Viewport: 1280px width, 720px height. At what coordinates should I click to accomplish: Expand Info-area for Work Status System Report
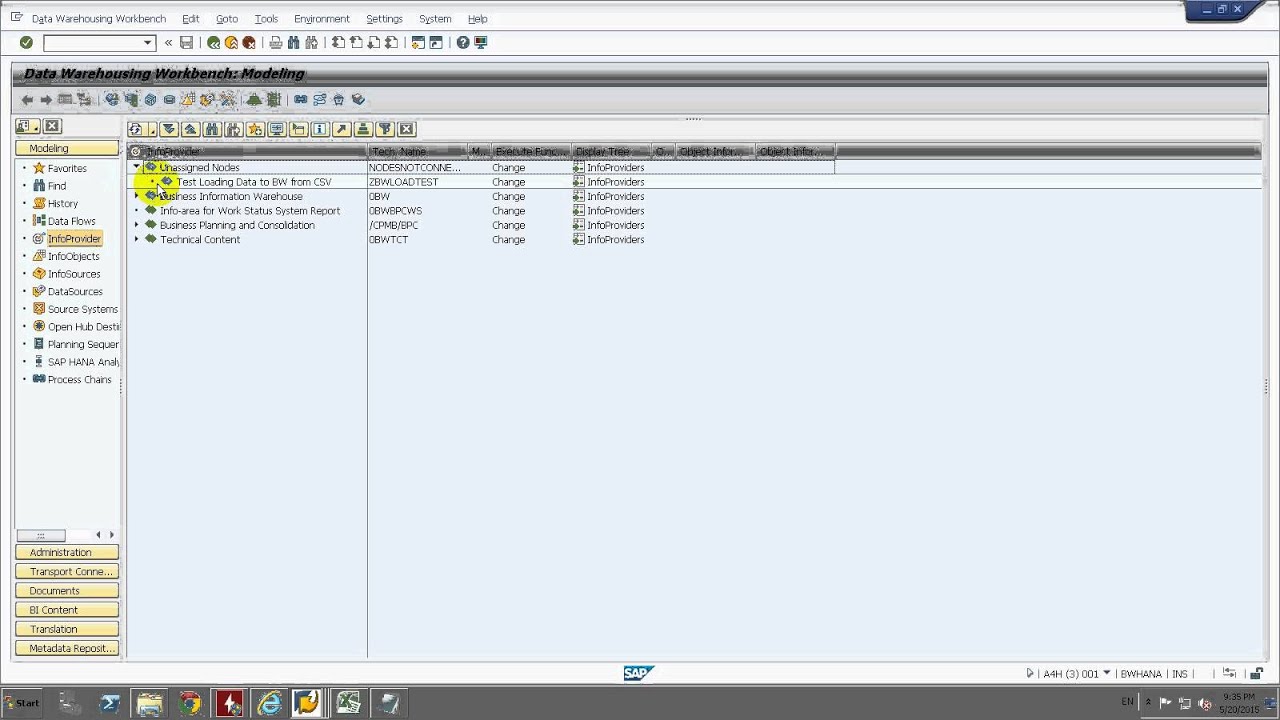137,211
